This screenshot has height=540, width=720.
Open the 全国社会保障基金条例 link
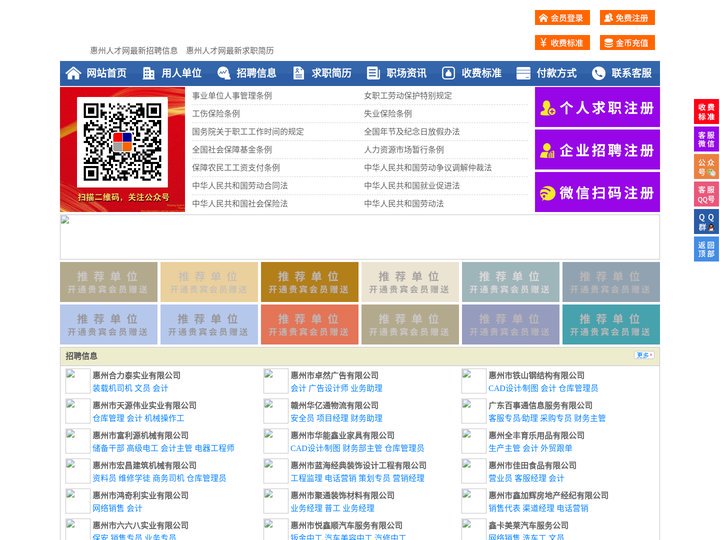[x=232, y=149]
